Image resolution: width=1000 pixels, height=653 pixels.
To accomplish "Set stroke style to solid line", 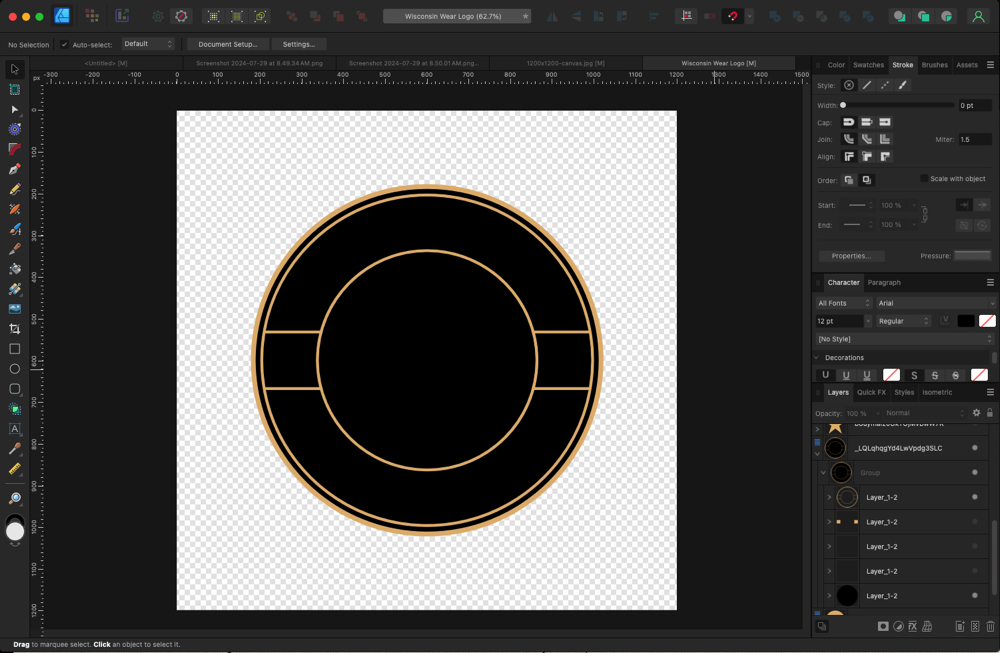I will pyautogui.click(x=867, y=85).
